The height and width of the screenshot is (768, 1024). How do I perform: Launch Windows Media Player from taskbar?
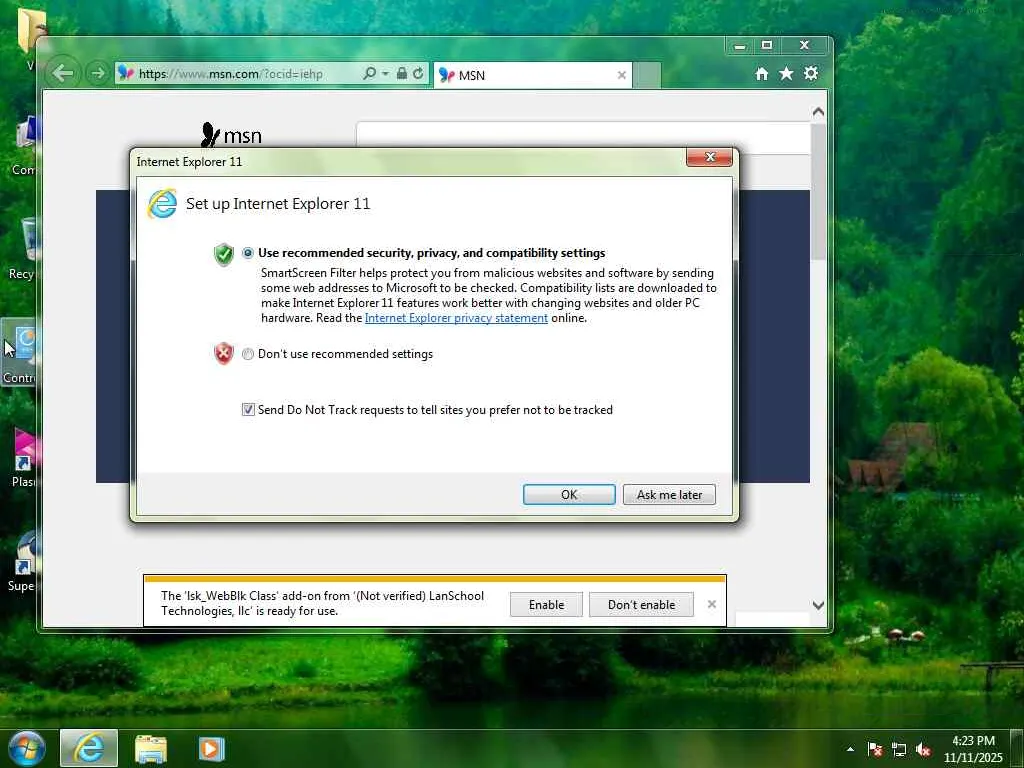pos(211,749)
